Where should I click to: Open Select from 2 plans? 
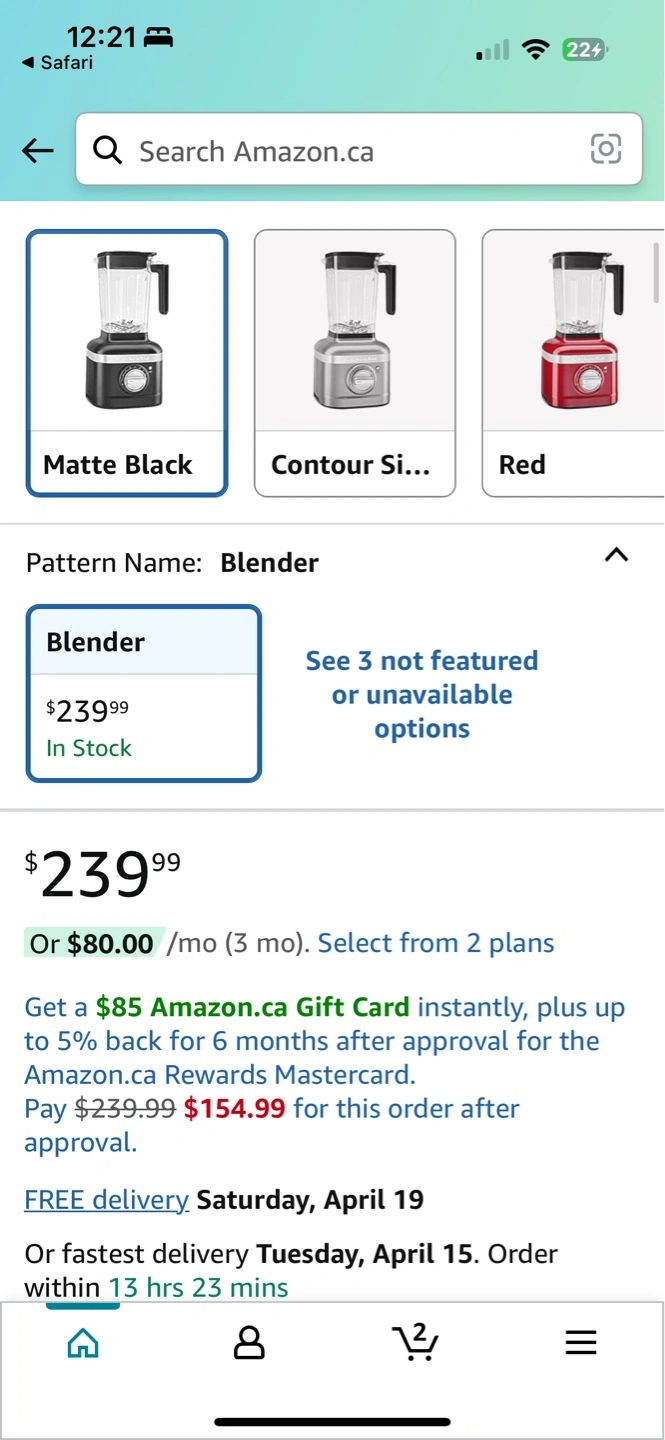pos(436,943)
